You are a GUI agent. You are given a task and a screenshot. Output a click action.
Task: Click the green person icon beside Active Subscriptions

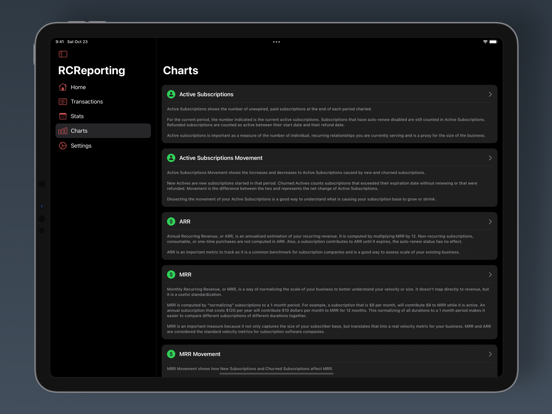point(171,94)
